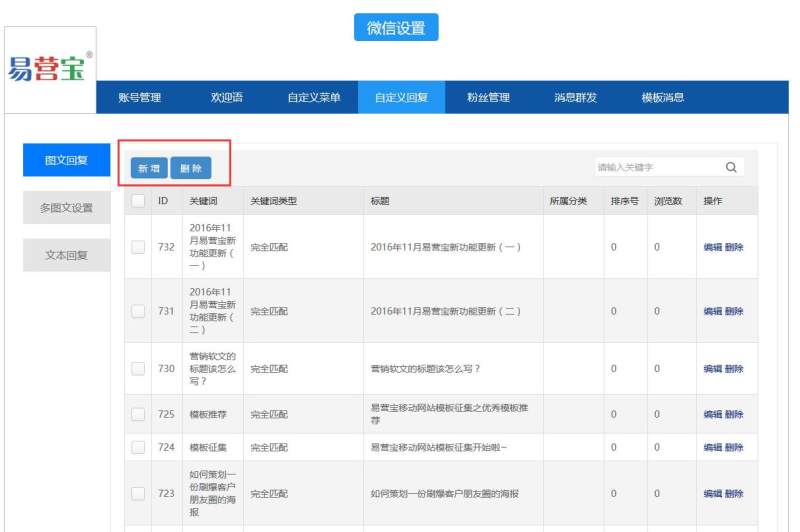Click the 微信设置 button at top
The height and width of the screenshot is (532, 800).
click(x=396, y=28)
